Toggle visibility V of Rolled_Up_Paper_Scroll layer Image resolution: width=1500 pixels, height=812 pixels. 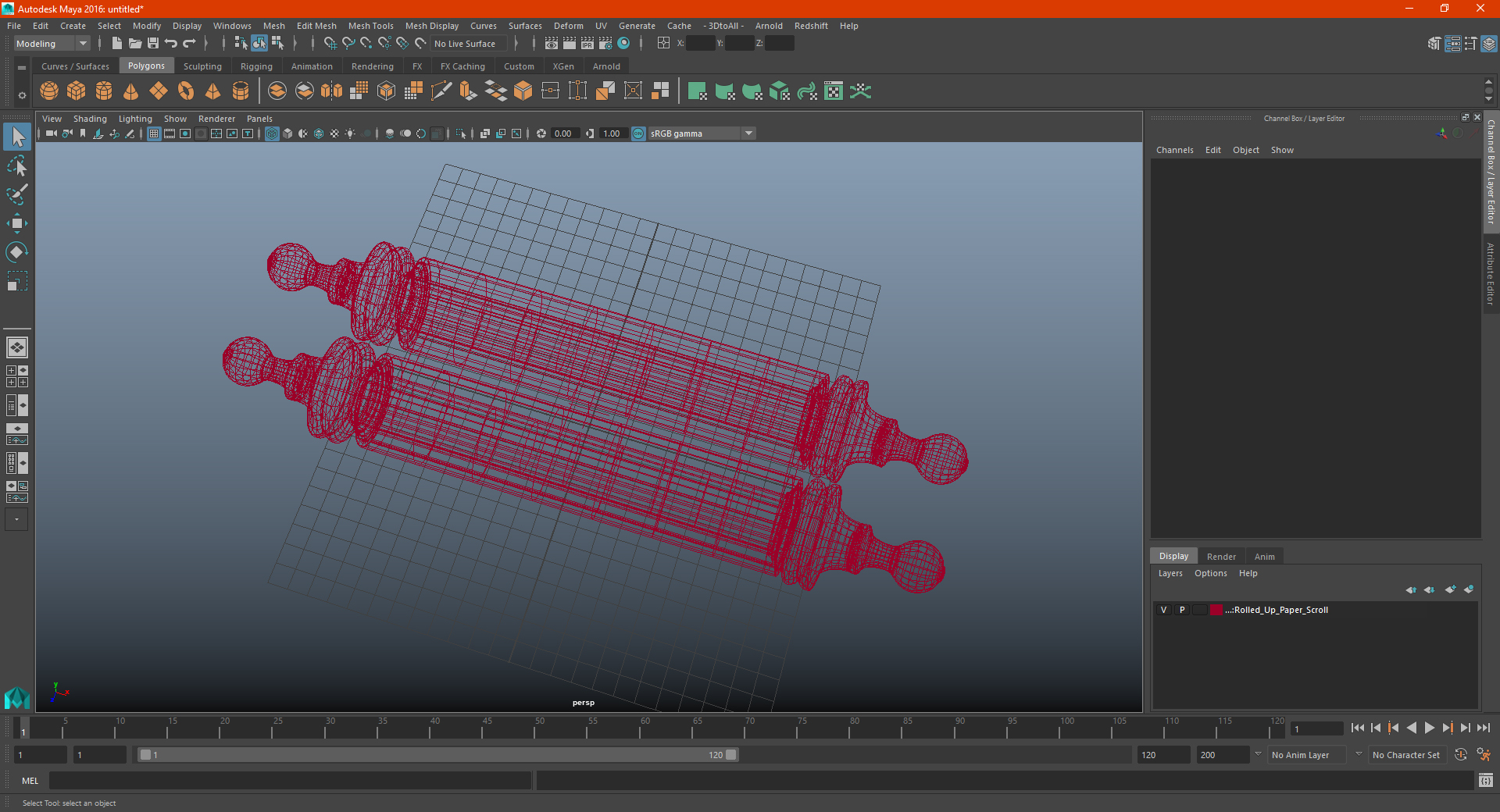pyautogui.click(x=1163, y=610)
